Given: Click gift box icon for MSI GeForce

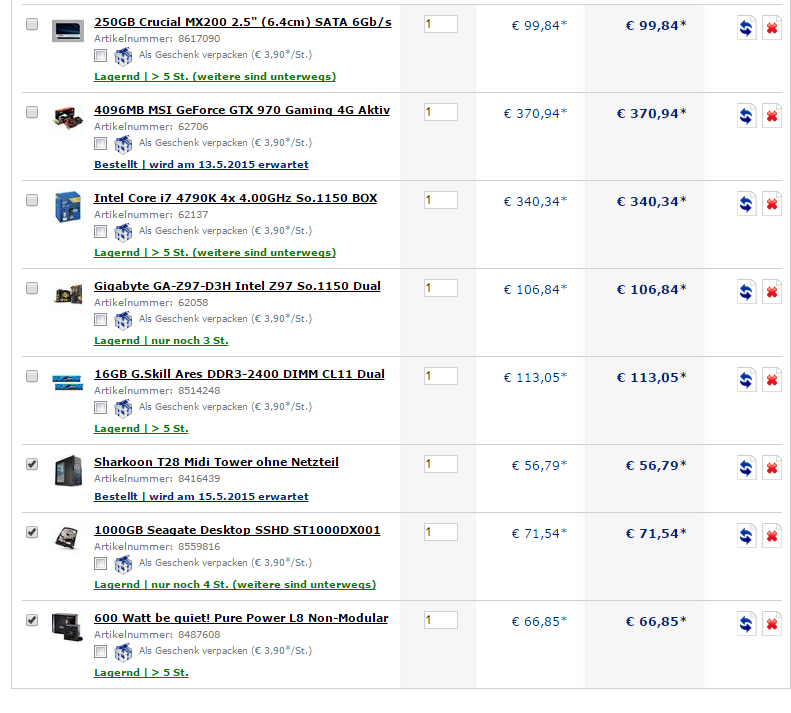Looking at the screenshot, I should pos(123,144).
